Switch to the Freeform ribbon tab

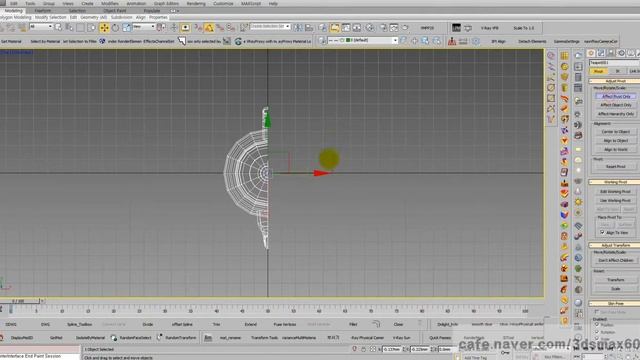pyautogui.click(x=43, y=11)
